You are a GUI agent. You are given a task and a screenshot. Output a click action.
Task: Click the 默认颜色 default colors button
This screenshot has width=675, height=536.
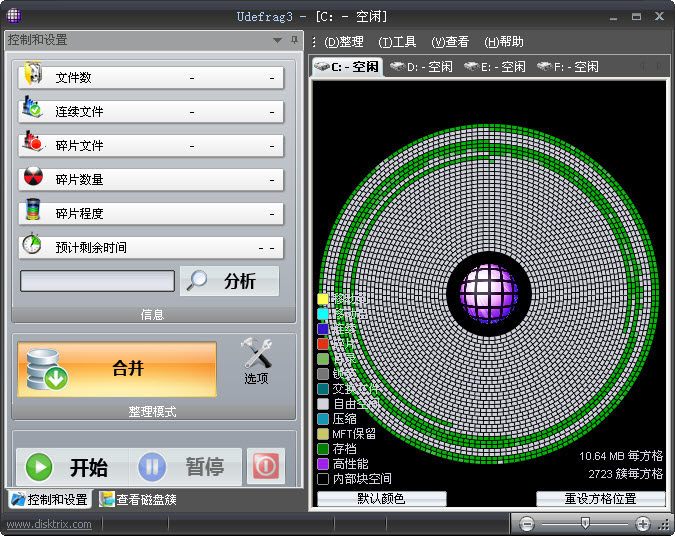pos(381,498)
